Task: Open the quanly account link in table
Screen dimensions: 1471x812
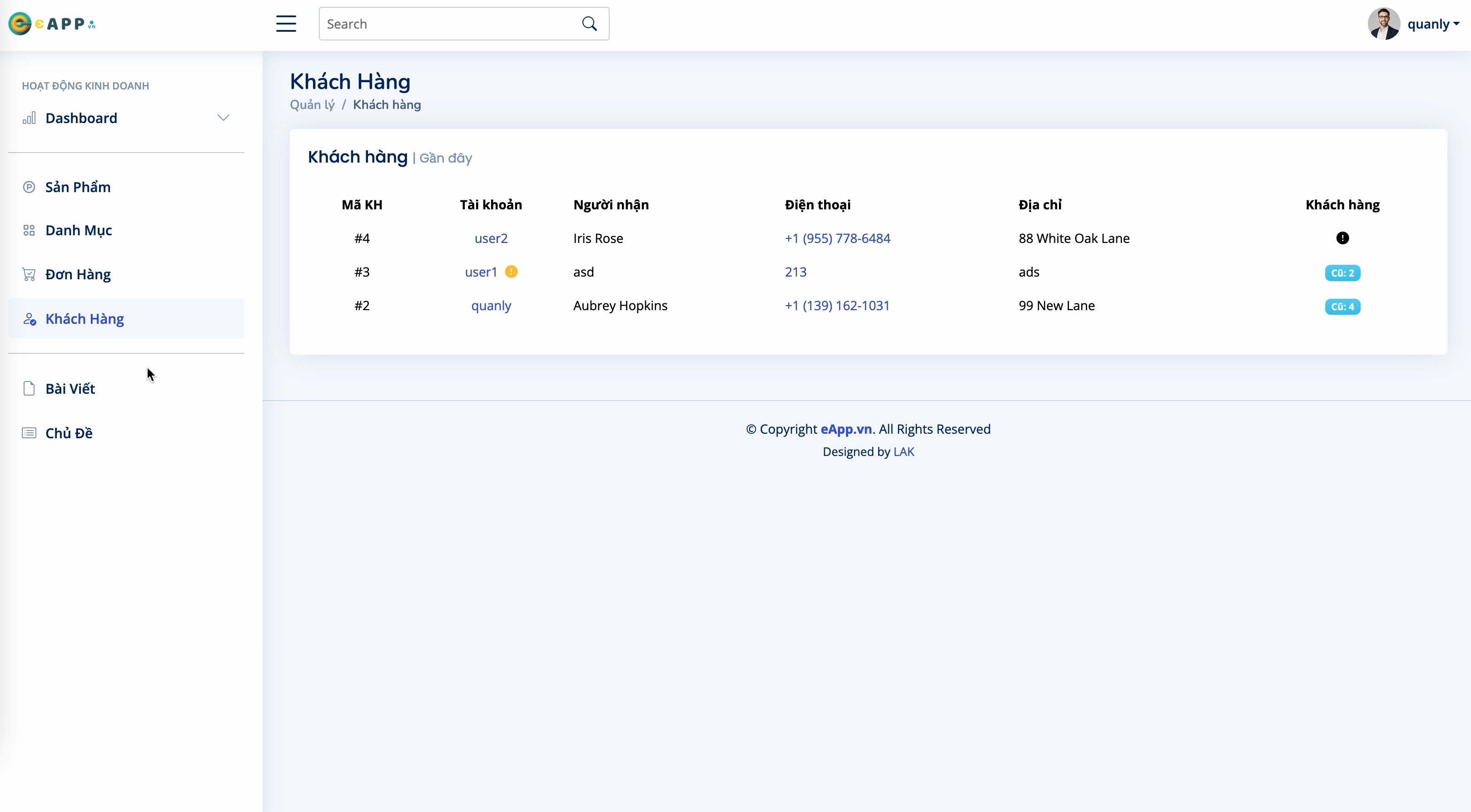Action: 491,306
